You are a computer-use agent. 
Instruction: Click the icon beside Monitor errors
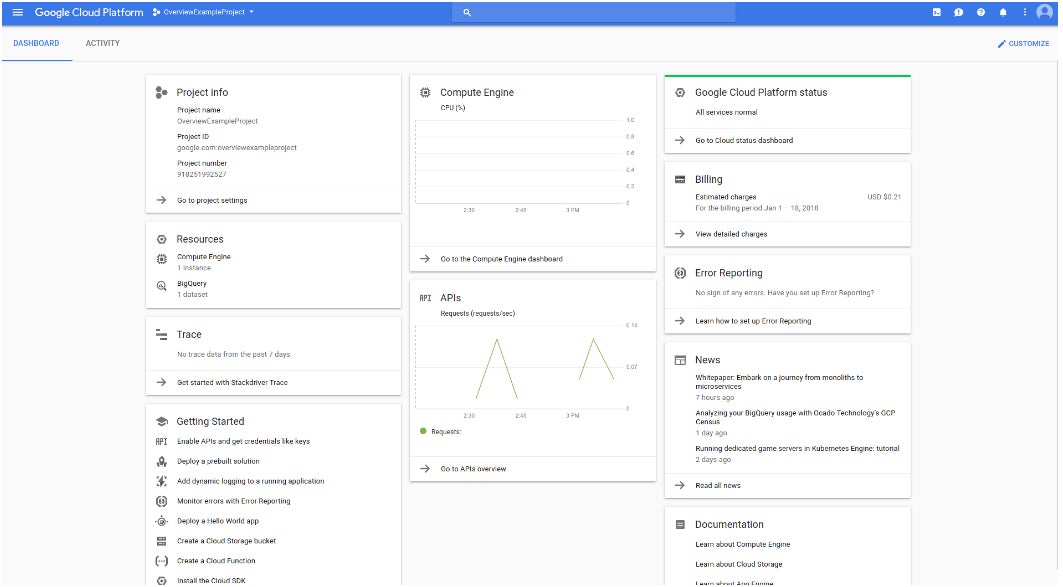click(x=161, y=502)
